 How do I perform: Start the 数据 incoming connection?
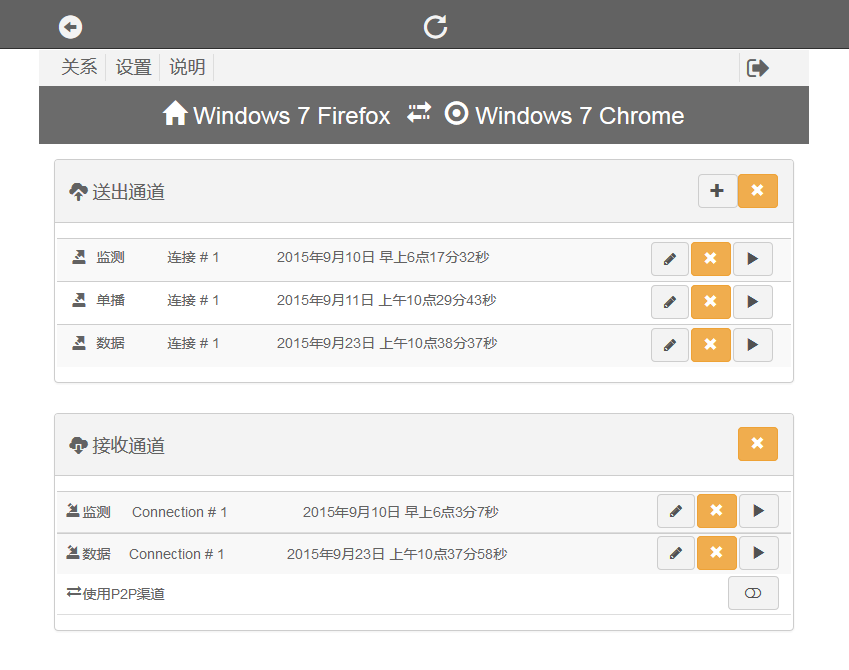point(758,553)
